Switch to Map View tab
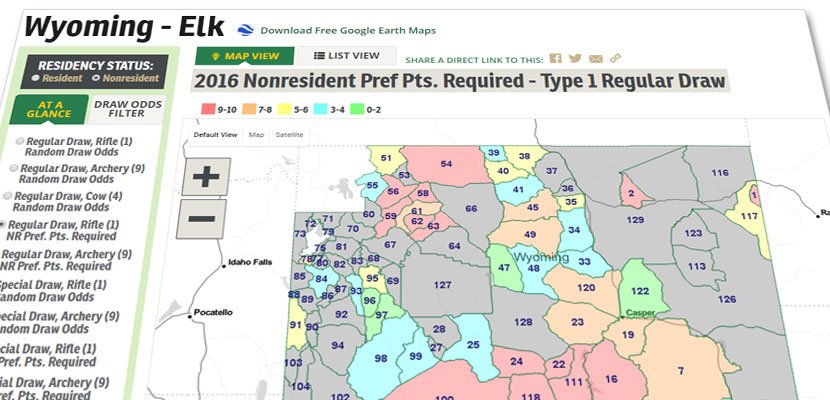 coord(245,56)
